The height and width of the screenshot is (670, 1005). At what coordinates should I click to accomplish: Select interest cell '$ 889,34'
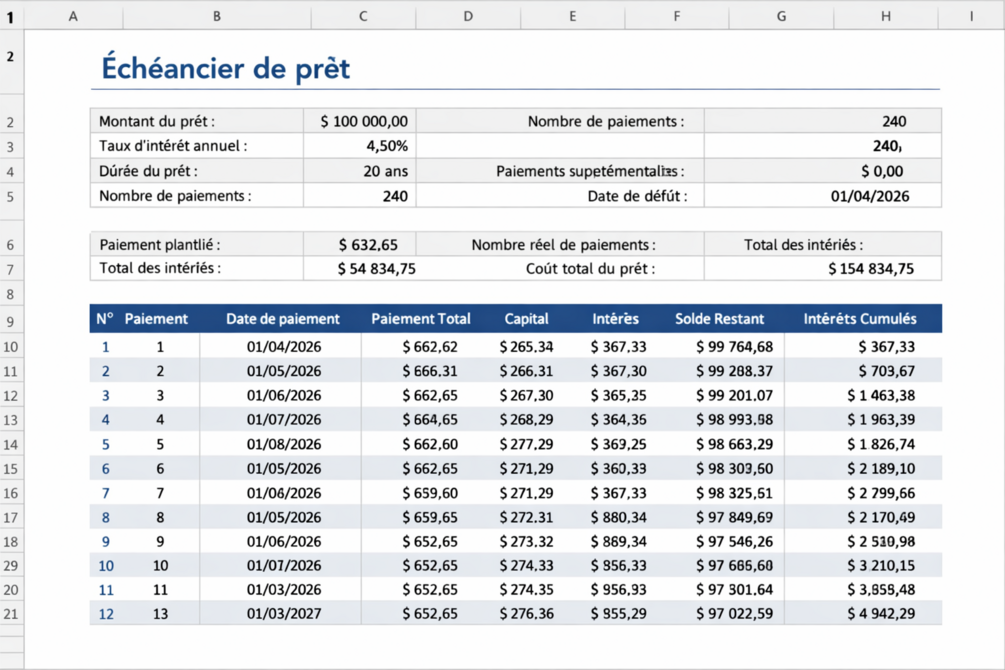pos(619,542)
